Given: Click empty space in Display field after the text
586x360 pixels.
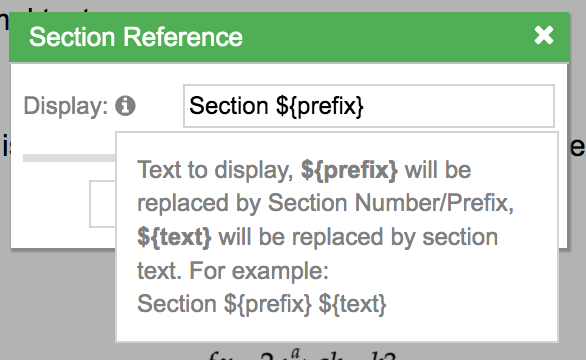Looking at the screenshot, I should click(x=458, y=106).
